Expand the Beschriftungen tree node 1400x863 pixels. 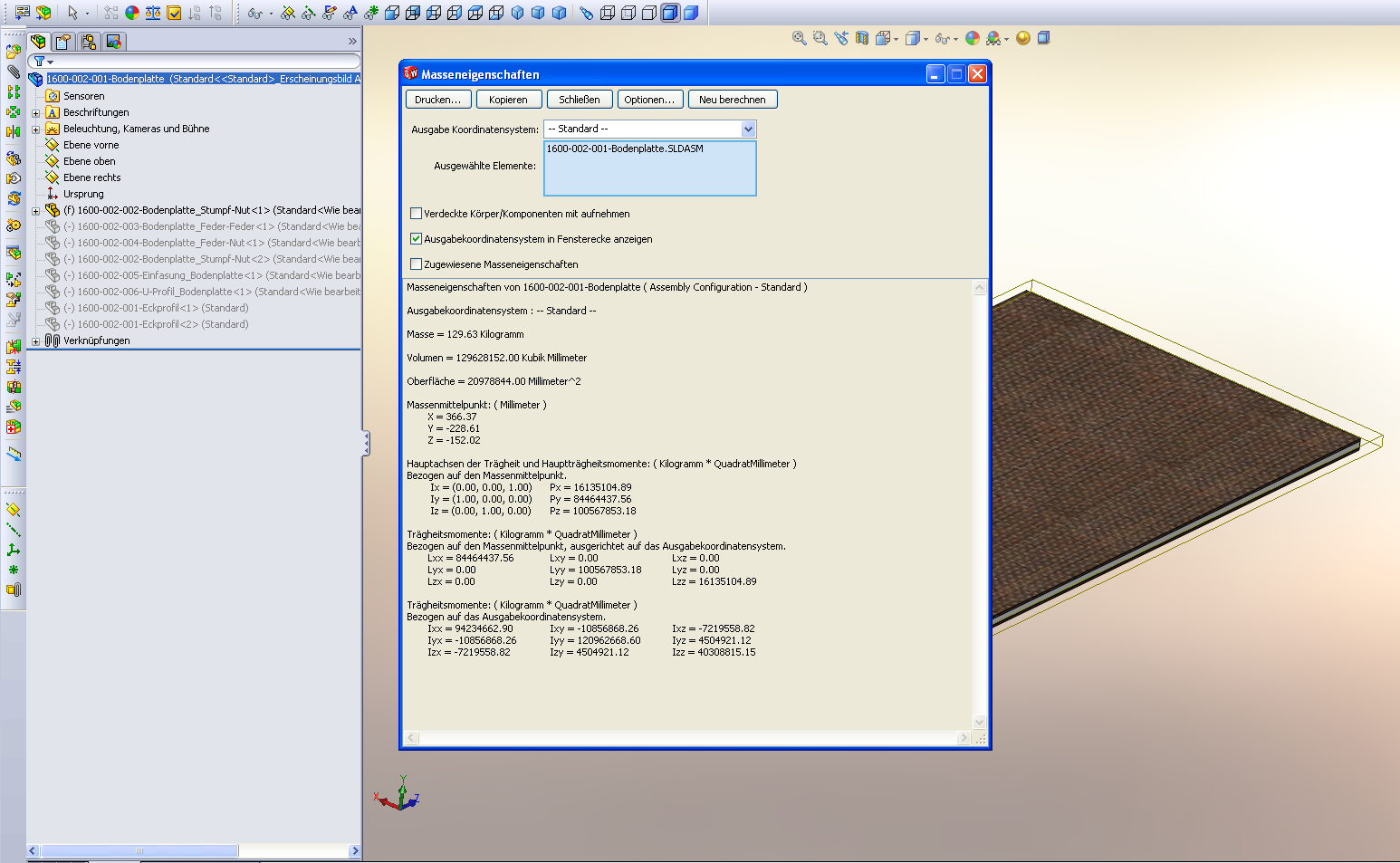(x=36, y=113)
